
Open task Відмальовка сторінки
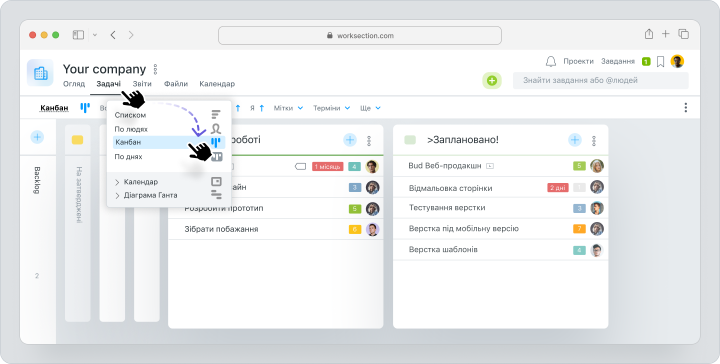(450, 188)
